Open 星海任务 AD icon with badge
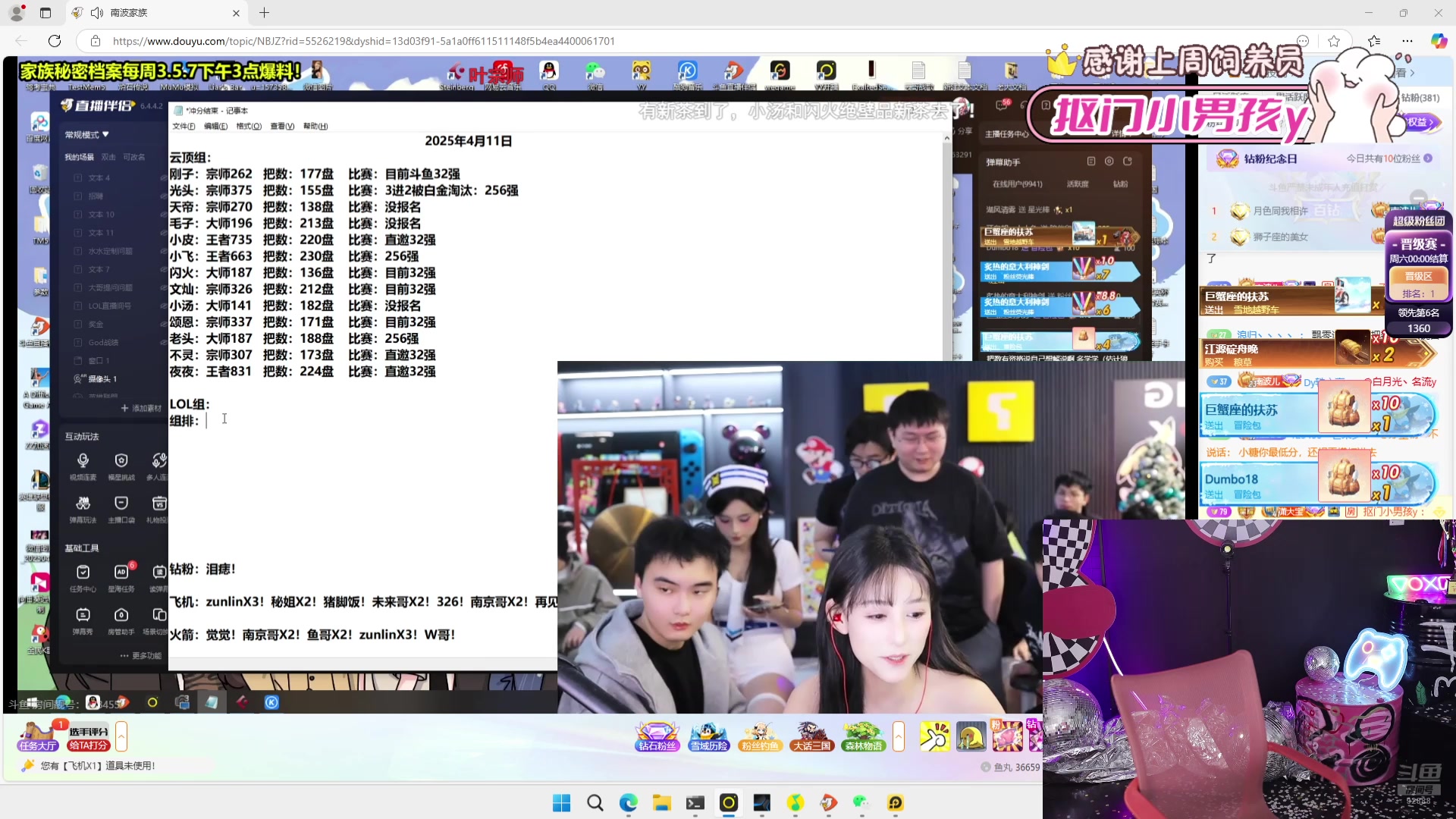1456x819 pixels. pyautogui.click(x=121, y=578)
